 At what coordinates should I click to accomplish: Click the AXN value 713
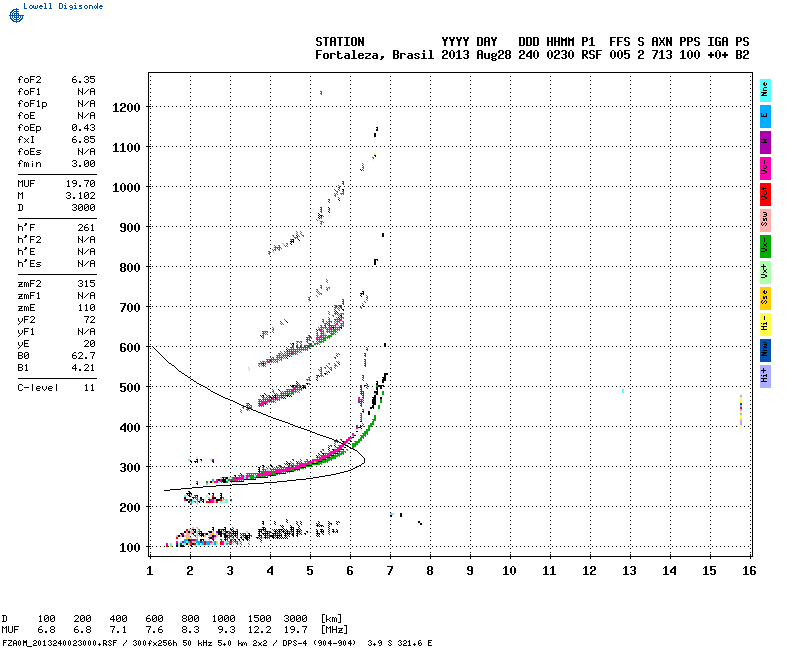click(x=662, y=55)
